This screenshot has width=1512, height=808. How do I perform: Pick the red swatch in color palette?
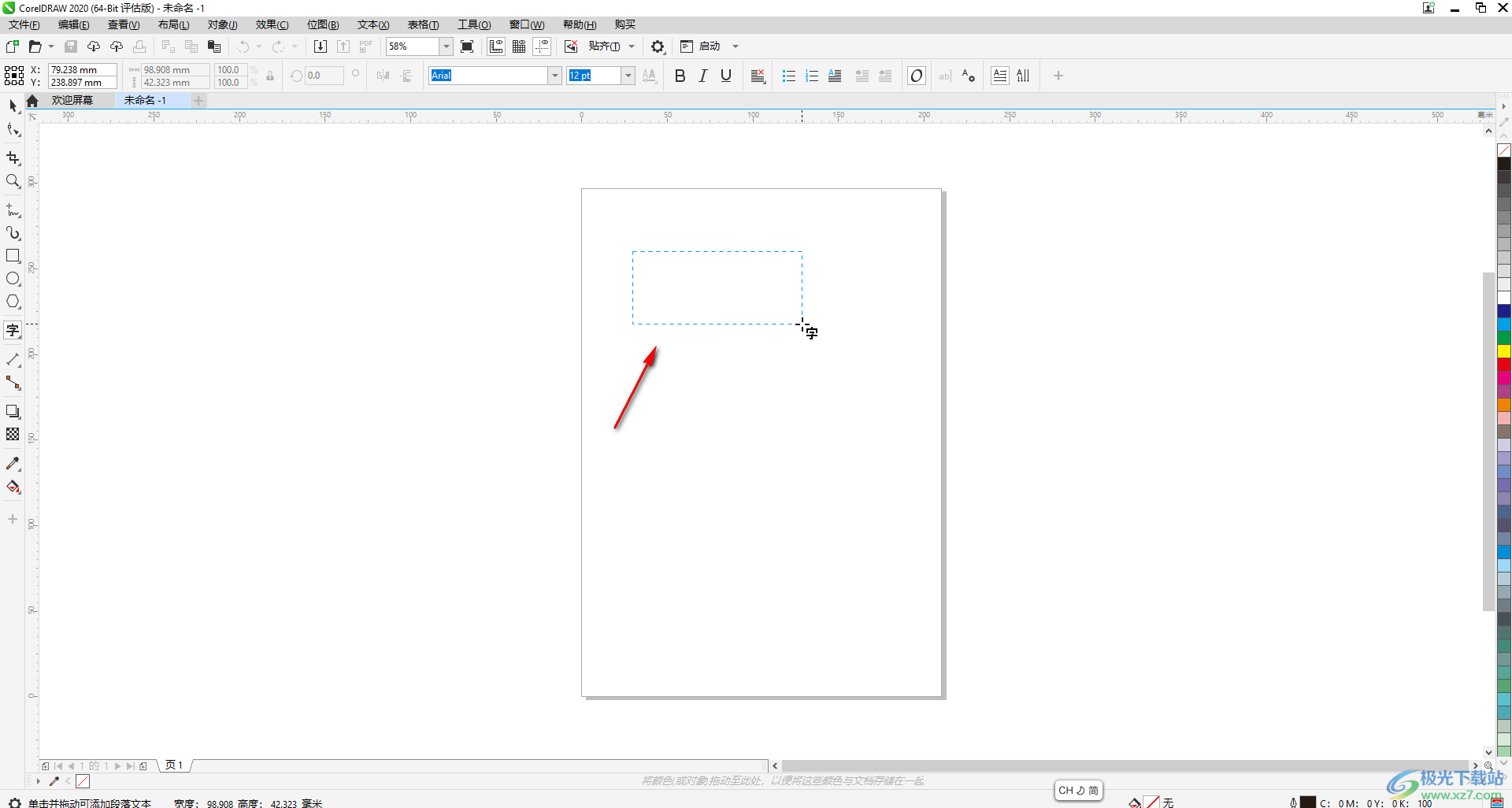(x=1504, y=365)
